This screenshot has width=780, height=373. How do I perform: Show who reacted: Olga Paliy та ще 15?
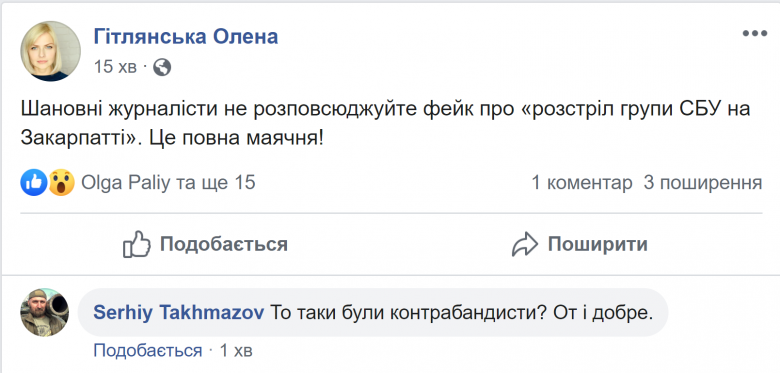click(x=168, y=183)
